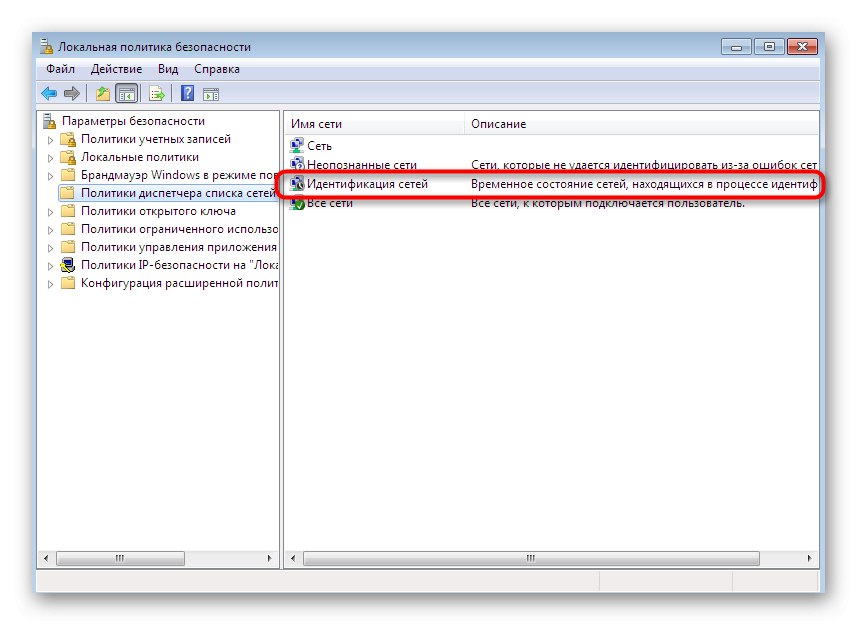Click description 'Временное состояние сетей'
The width and height of the screenshot is (857, 625).
644,184
